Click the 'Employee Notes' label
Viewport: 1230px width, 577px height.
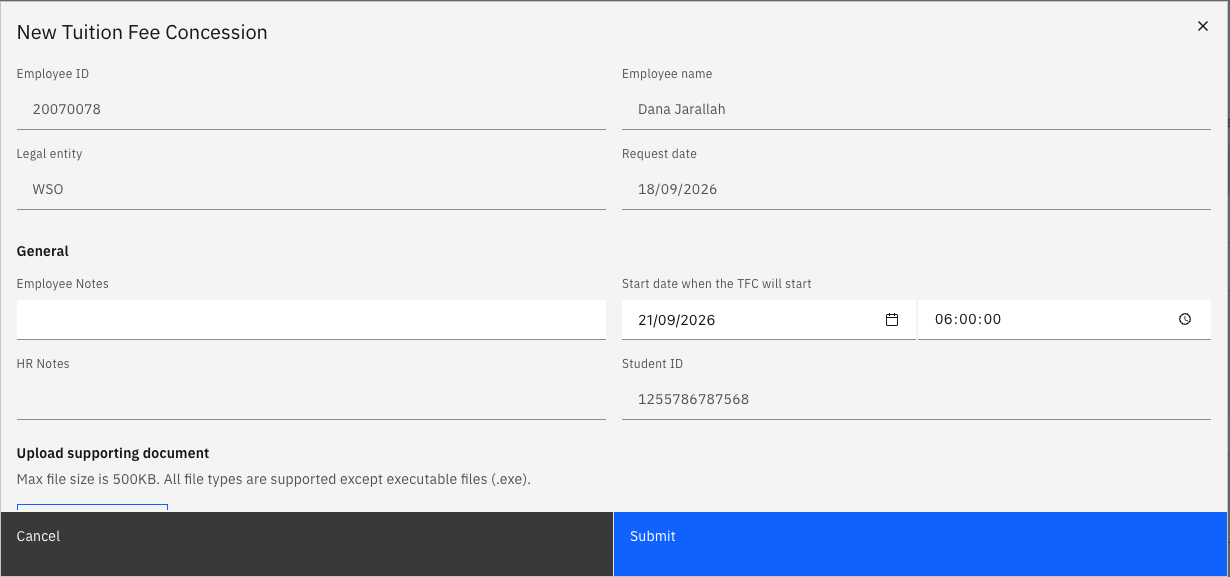coord(63,284)
